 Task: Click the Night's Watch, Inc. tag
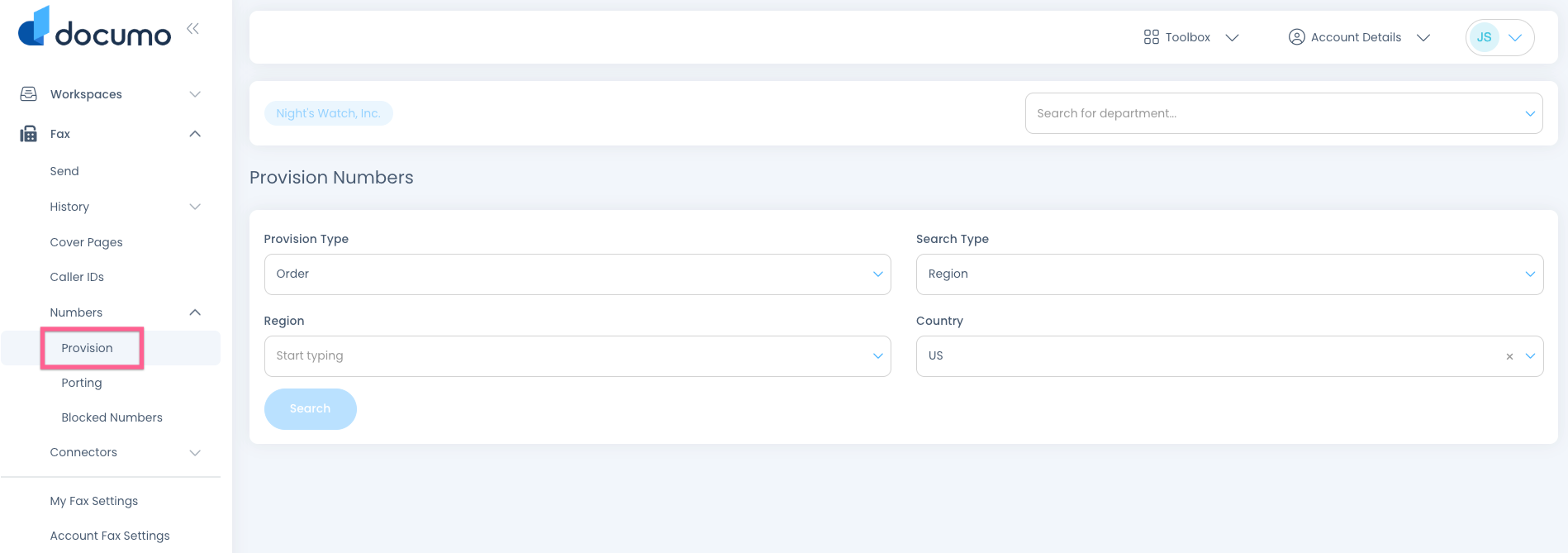(328, 113)
